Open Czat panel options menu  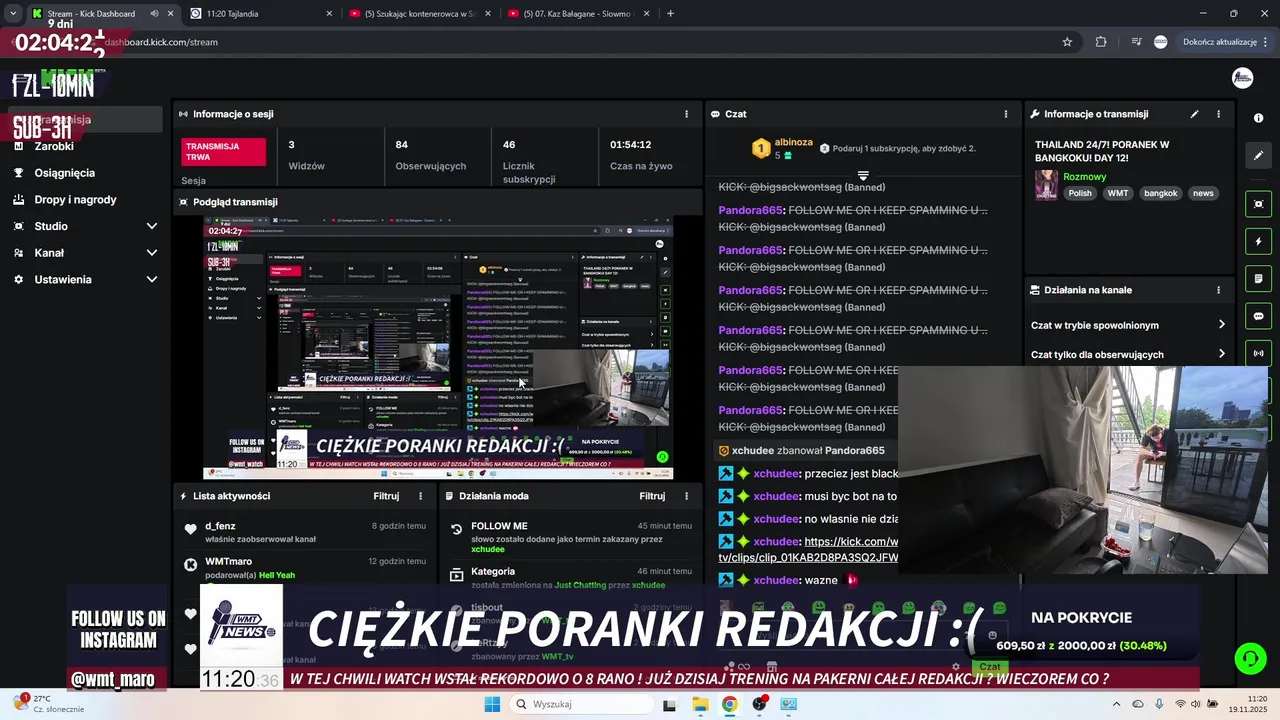point(1006,114)
